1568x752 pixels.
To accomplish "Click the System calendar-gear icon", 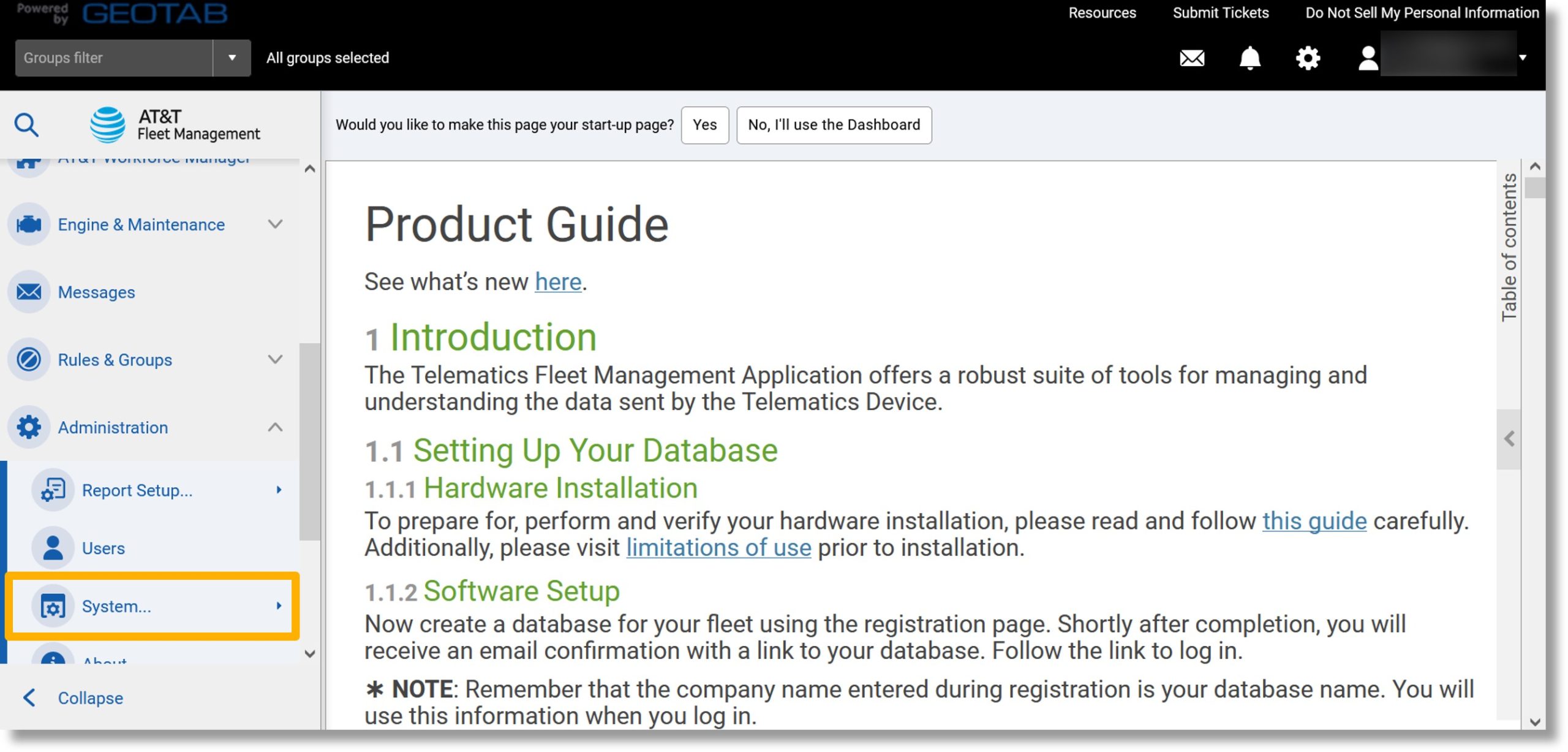I will click(x=53, y=606).
